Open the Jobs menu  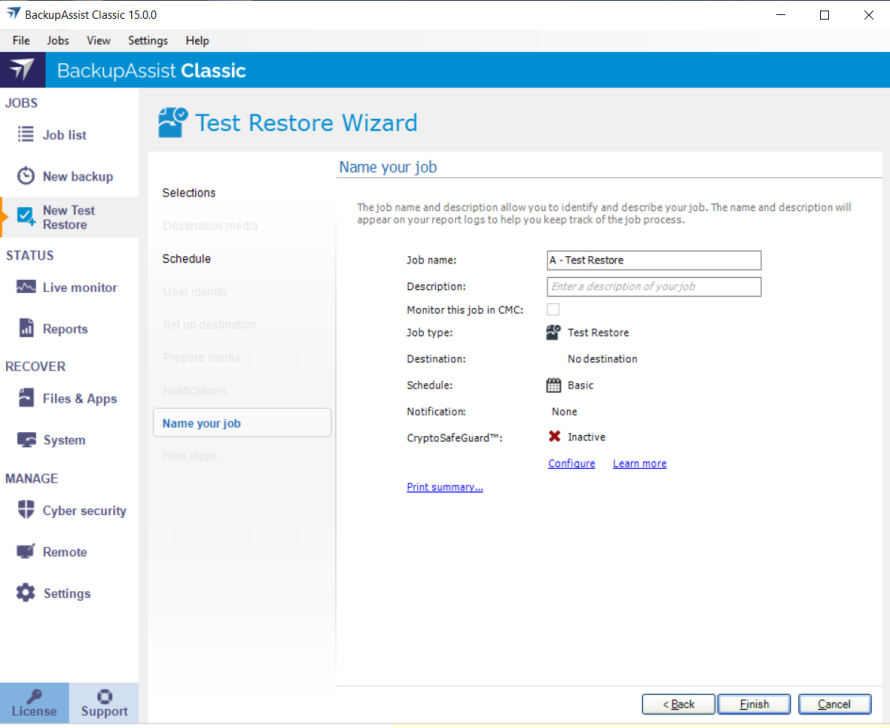click(x=58, y=41)
